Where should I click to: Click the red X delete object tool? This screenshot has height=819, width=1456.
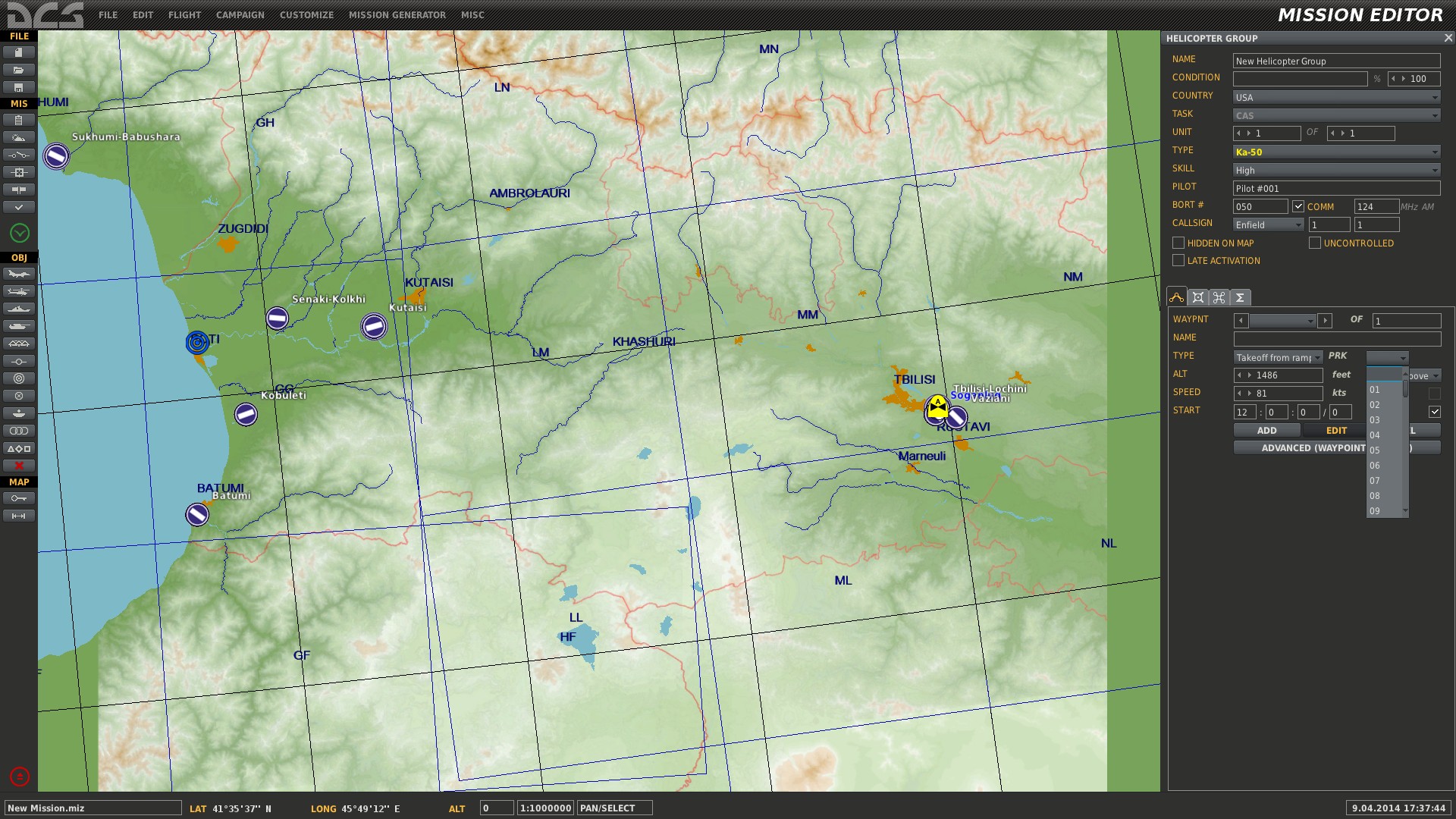coord(19,466)
